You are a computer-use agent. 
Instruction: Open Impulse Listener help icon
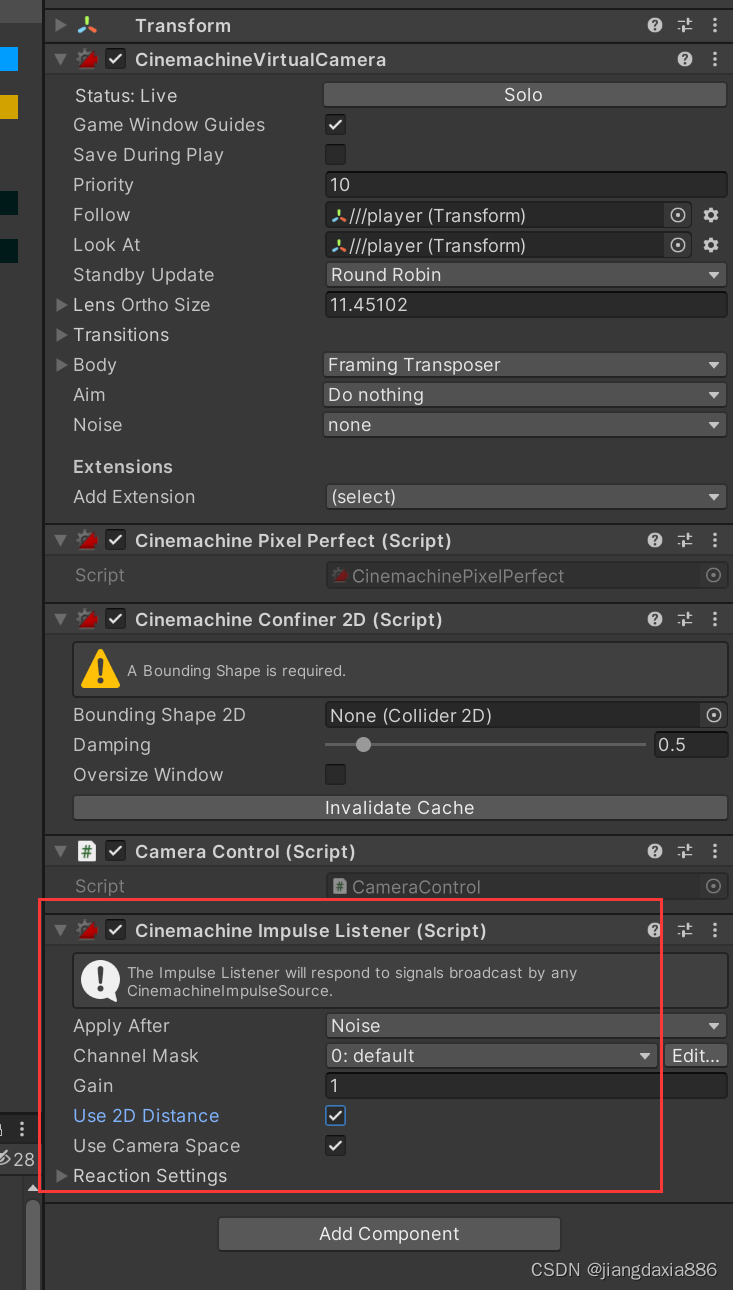(655, 930)
